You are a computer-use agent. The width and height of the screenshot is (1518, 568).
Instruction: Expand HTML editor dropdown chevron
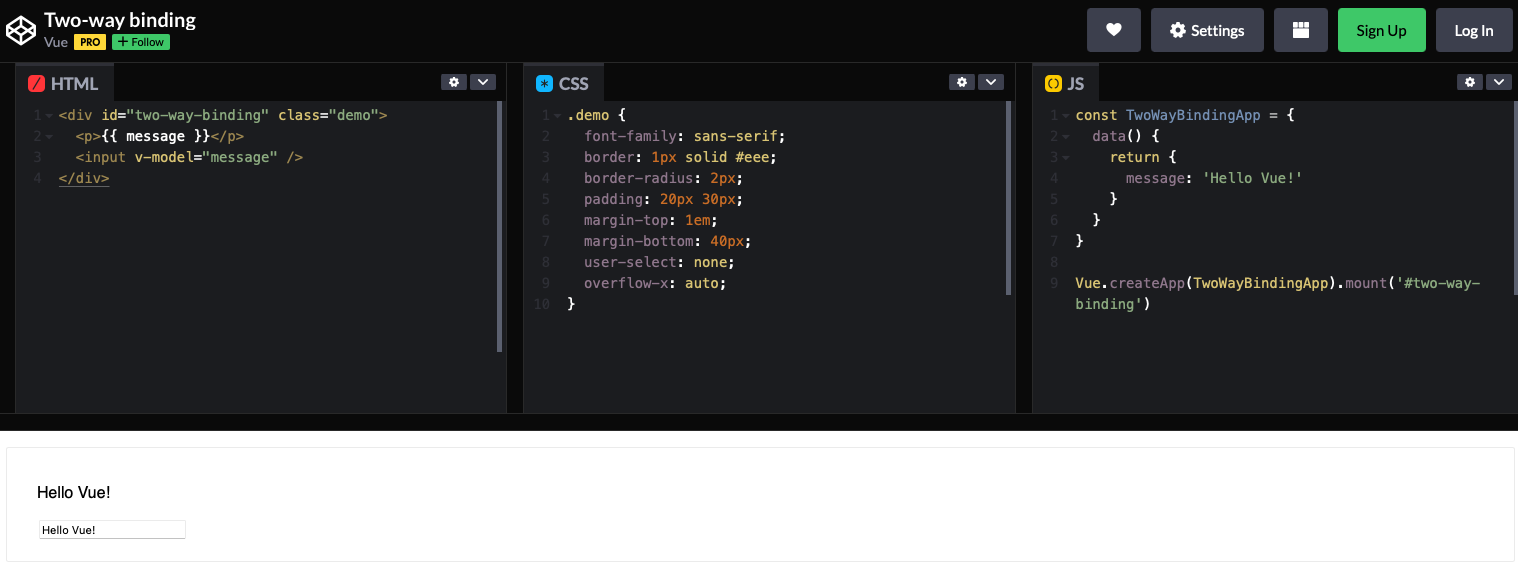pos(483,82)
